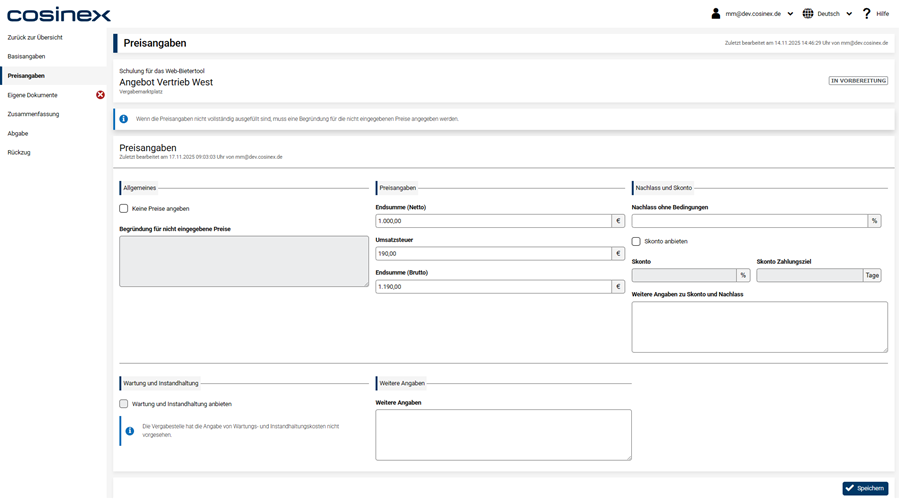Open the Rückzug sidebar entry
Viewport: 900px width, 499px height.
point(19,152)
